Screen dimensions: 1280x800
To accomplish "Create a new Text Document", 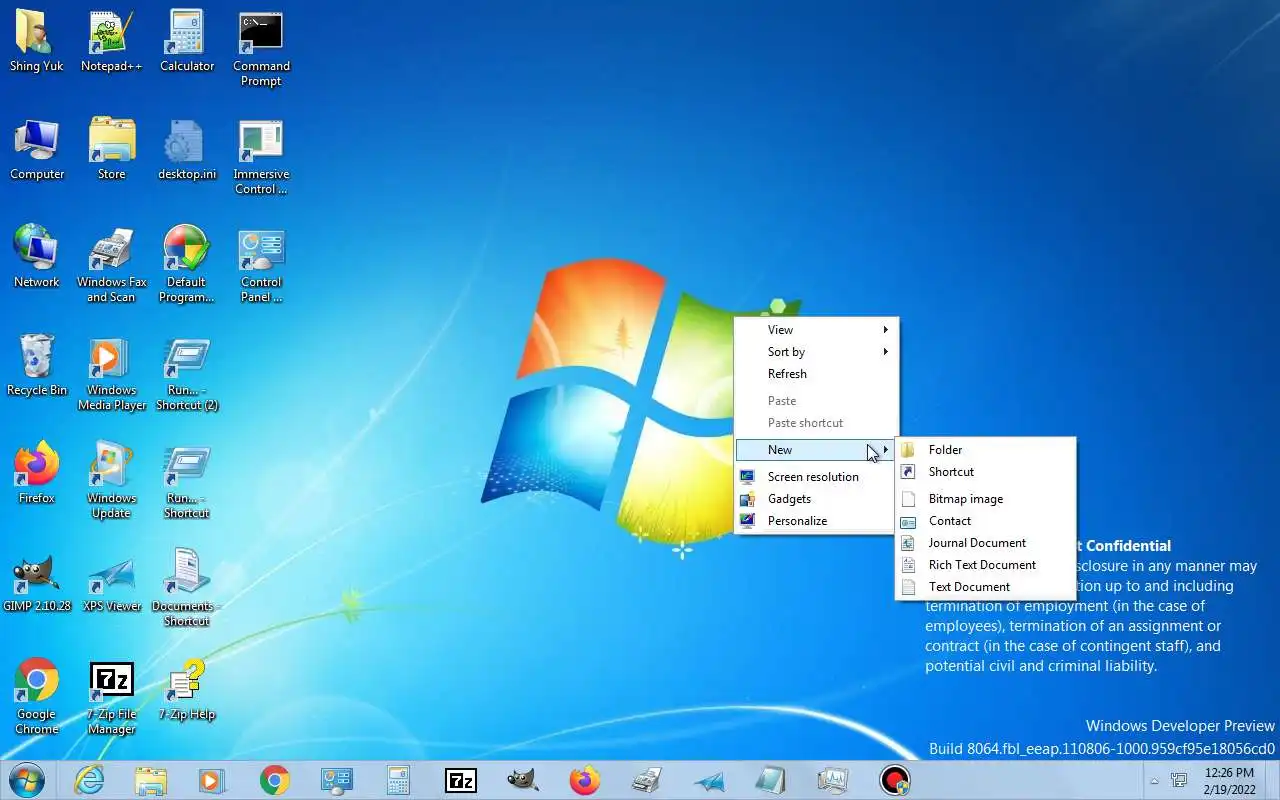I will [985, 587].
